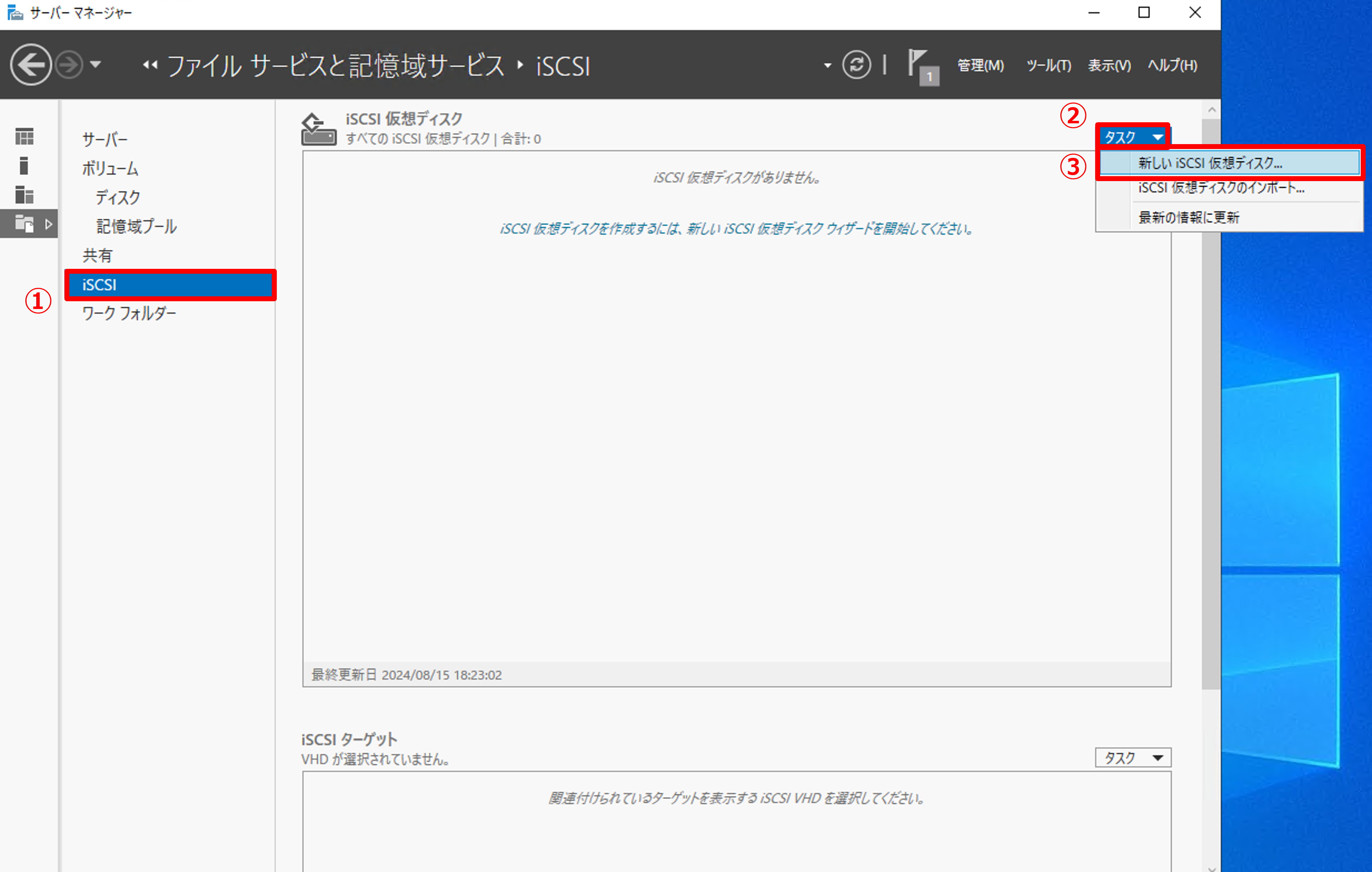This screenshot has width=1372, height=872.
Task: Select ボリューム in the navigation list
Action: click(x=110, y=168)
